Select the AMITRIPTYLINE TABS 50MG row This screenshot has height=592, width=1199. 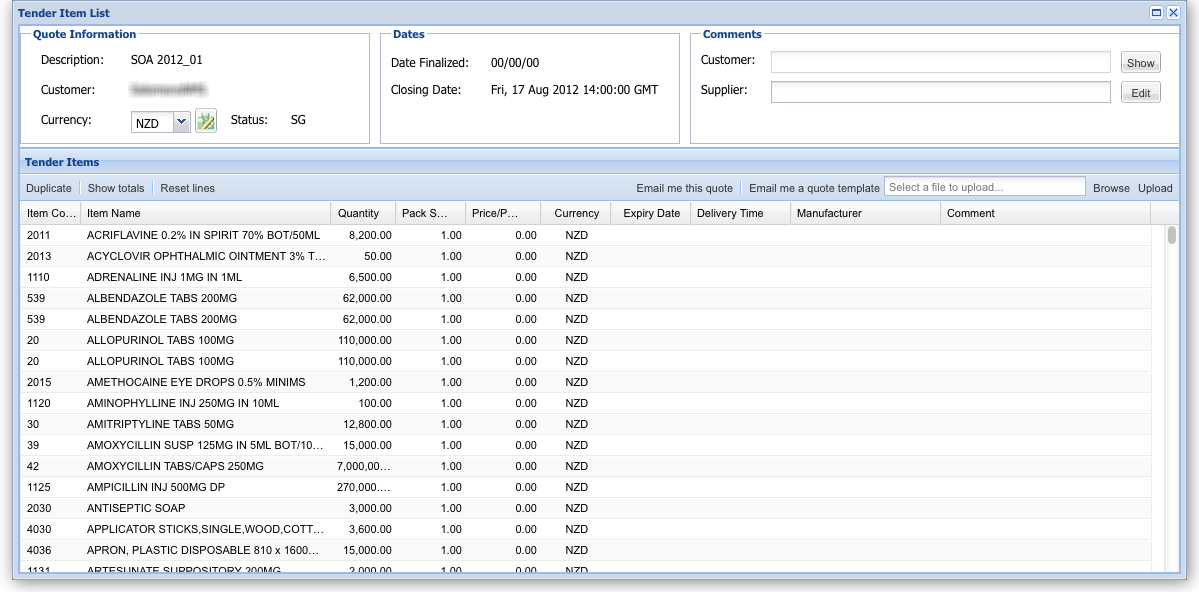[586, 424]
